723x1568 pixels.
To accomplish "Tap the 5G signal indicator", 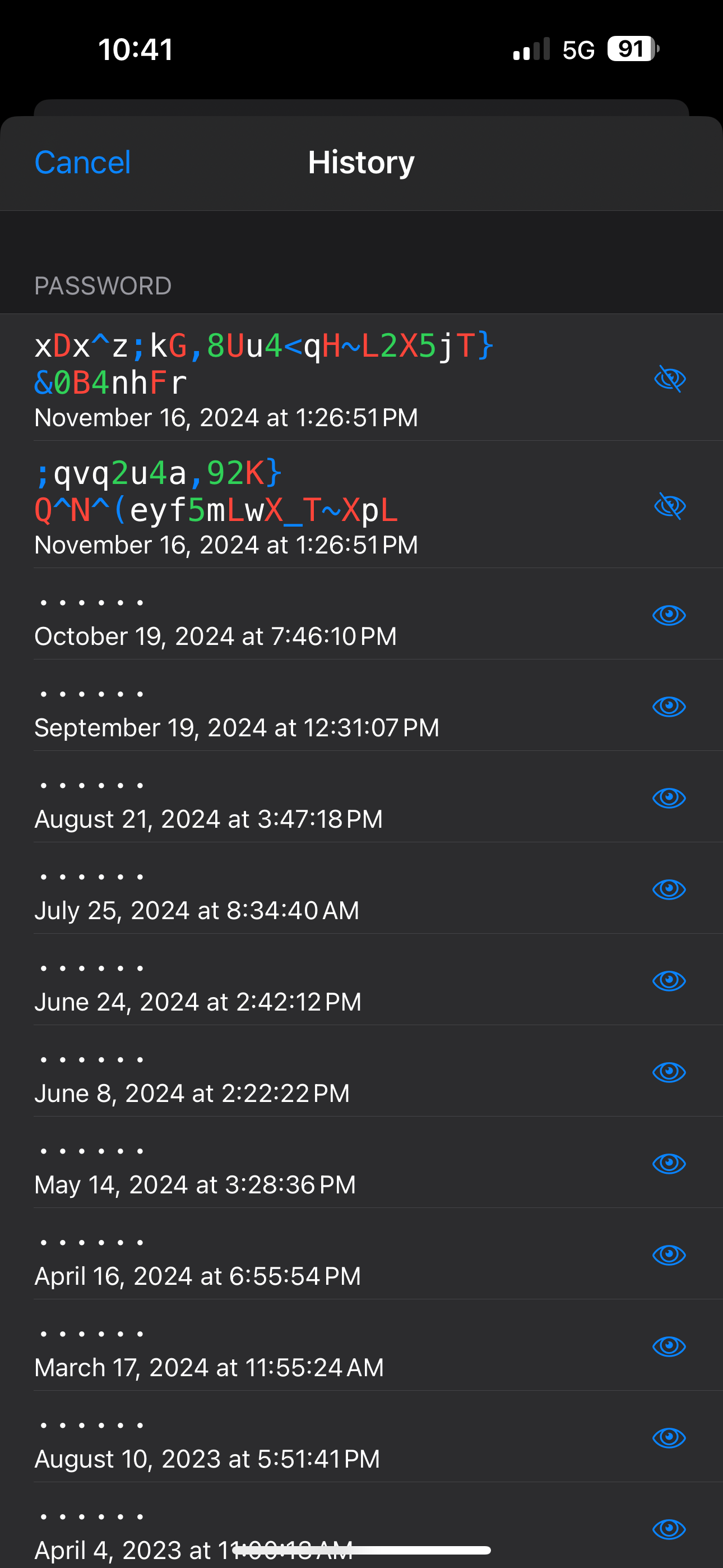I will click(577, 50).
